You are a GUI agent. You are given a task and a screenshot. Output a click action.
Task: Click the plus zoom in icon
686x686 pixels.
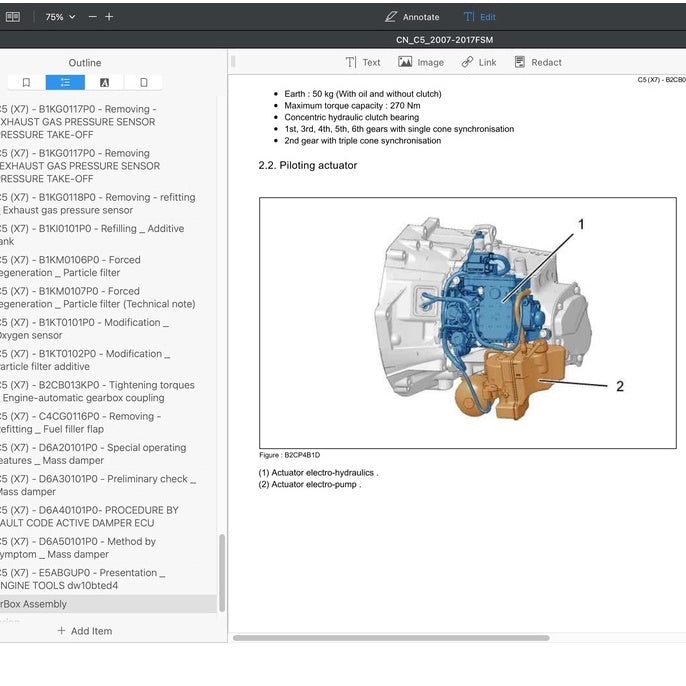(x=109, y=17)
